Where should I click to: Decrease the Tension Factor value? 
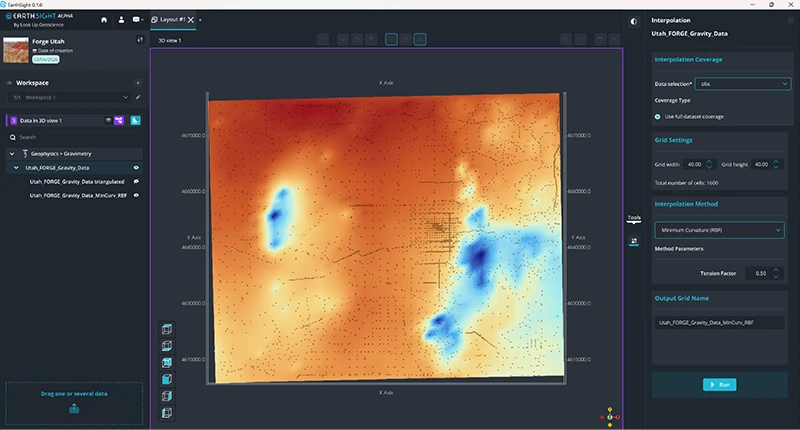(776, 276)
